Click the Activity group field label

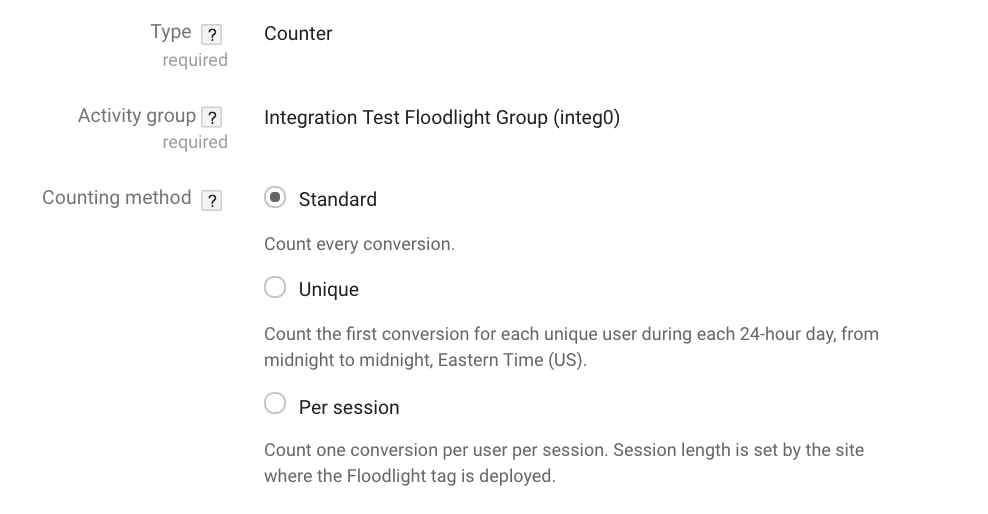click(x=137, y=116)
